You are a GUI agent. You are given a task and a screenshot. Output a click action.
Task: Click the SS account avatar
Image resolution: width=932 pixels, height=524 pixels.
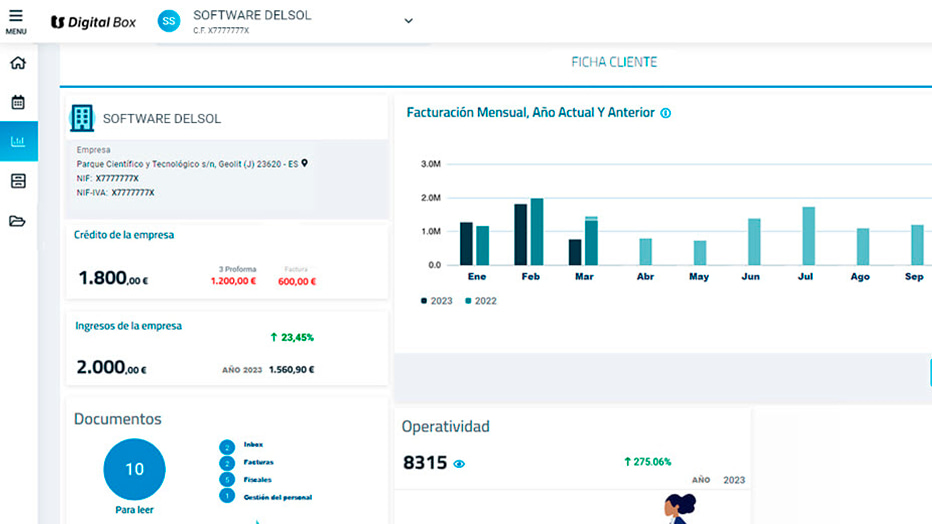169,21
